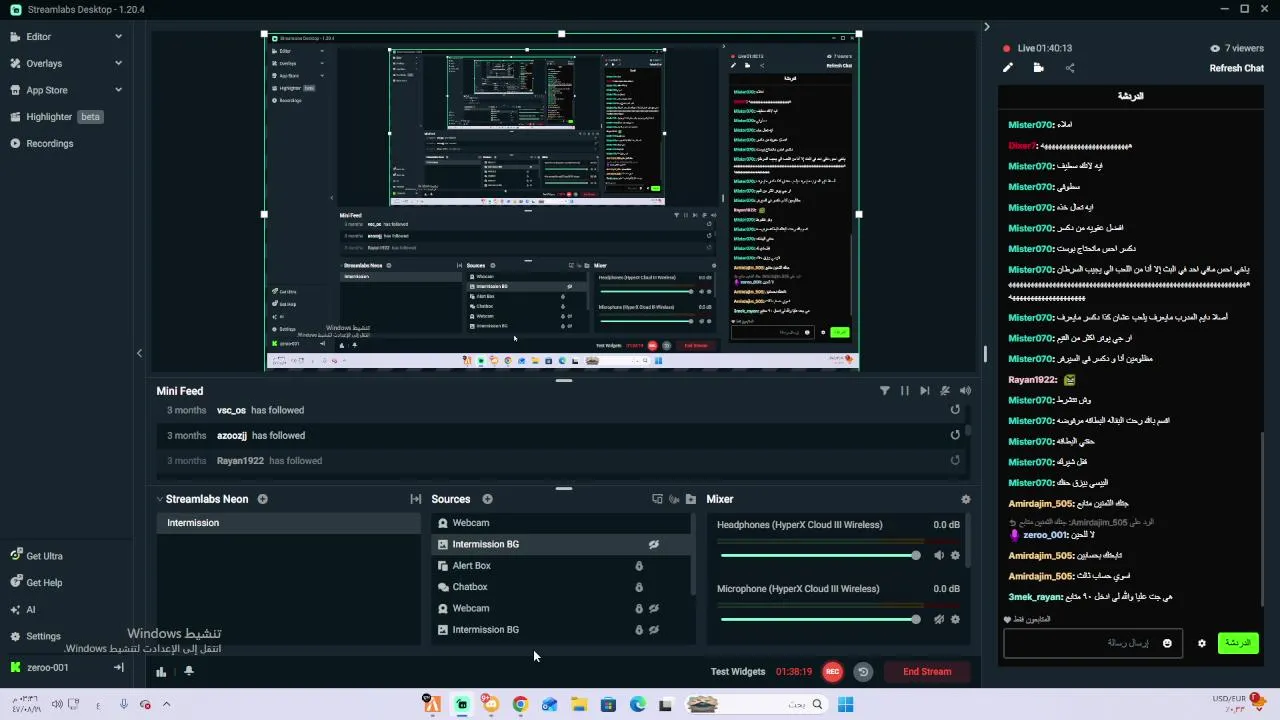Open Chrome from the Windows taskbar
Screen dimensions: 1280x720
pos(520,704)
